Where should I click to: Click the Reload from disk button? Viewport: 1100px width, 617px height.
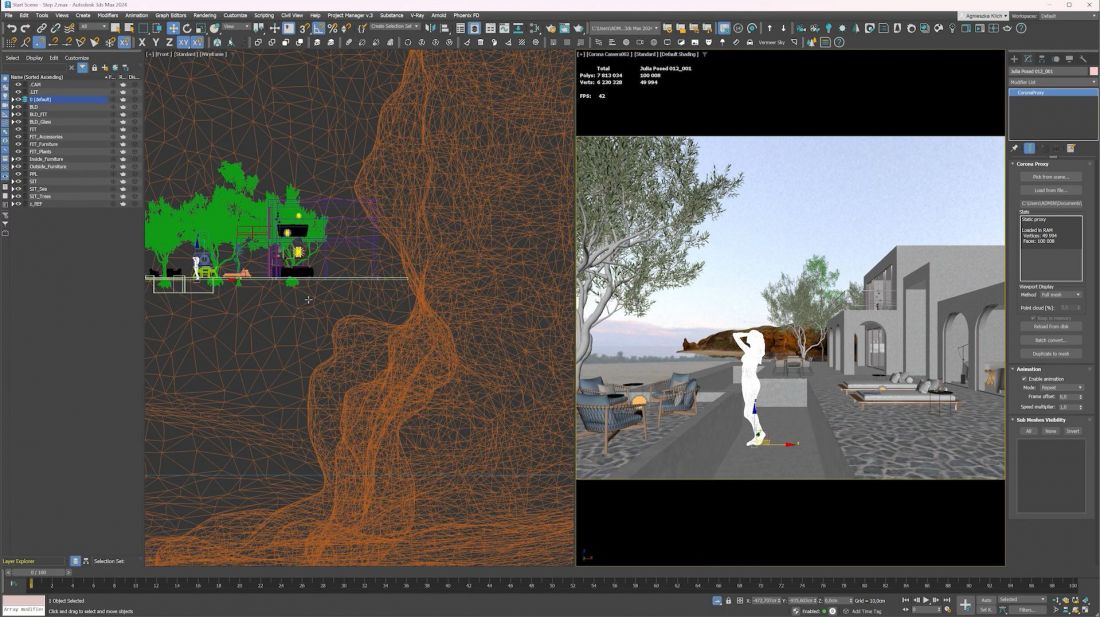[x=1050, y=327]
